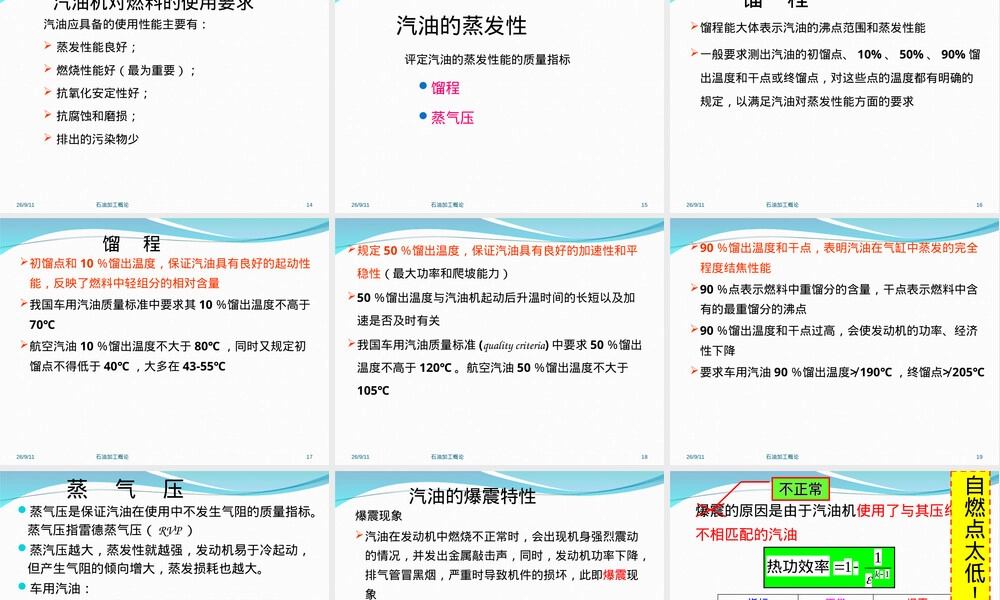
Task: Click the date 26/9/11 on slide 17 footer
Action: [x=26, y=457]
